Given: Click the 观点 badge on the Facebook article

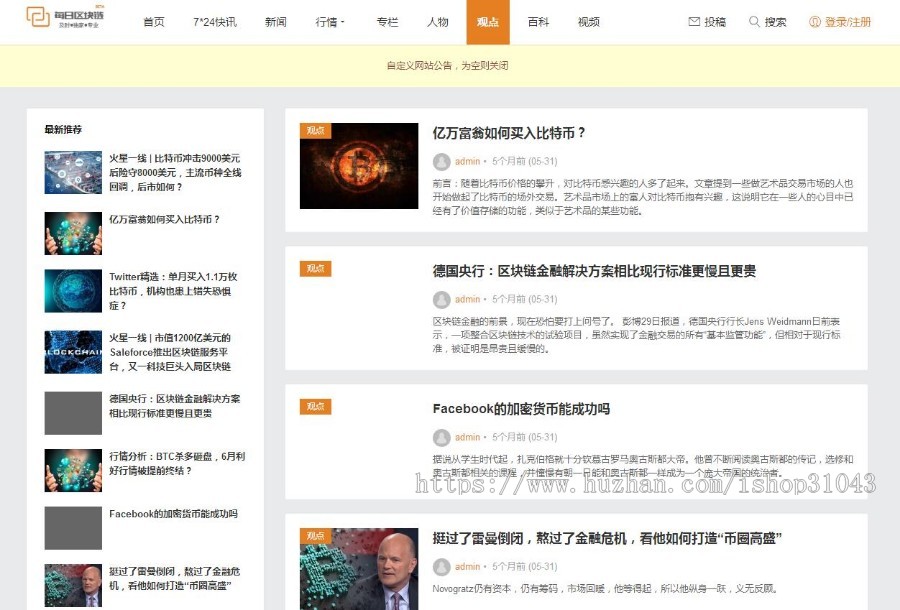Looking at the screenshot, I should (316, 407).
